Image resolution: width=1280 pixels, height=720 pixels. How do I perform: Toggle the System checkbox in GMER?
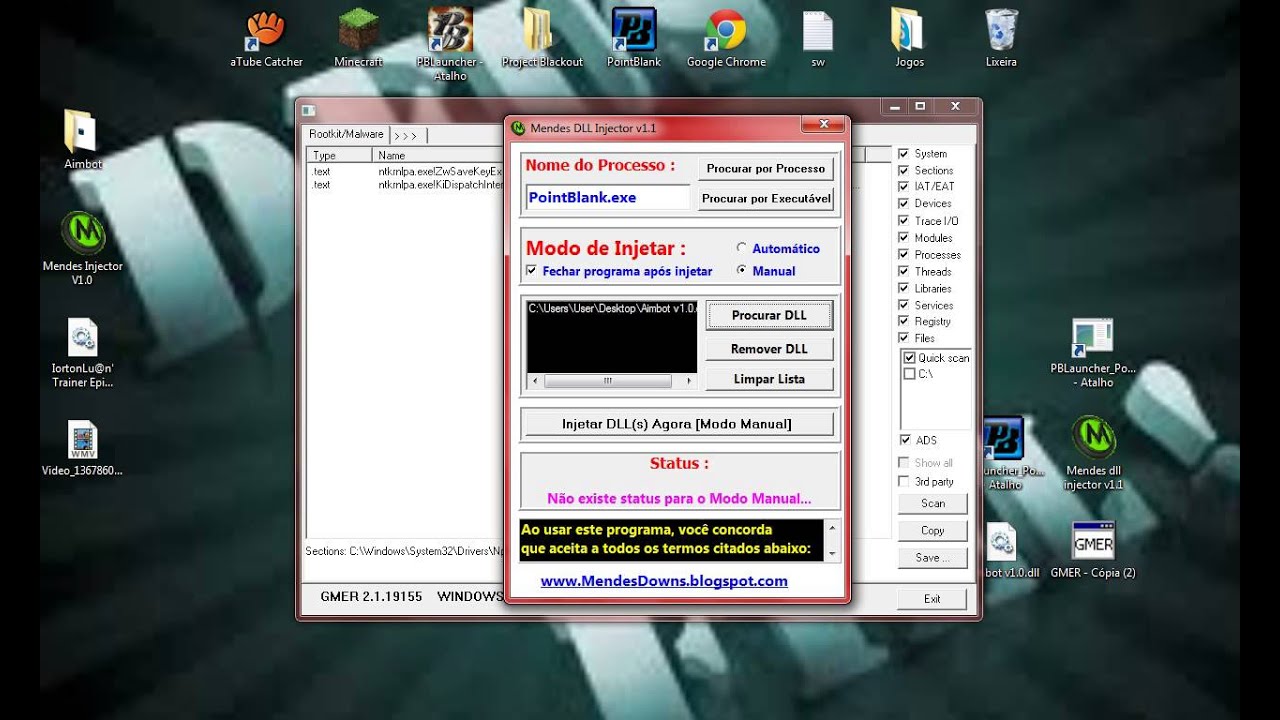(904, 154)
